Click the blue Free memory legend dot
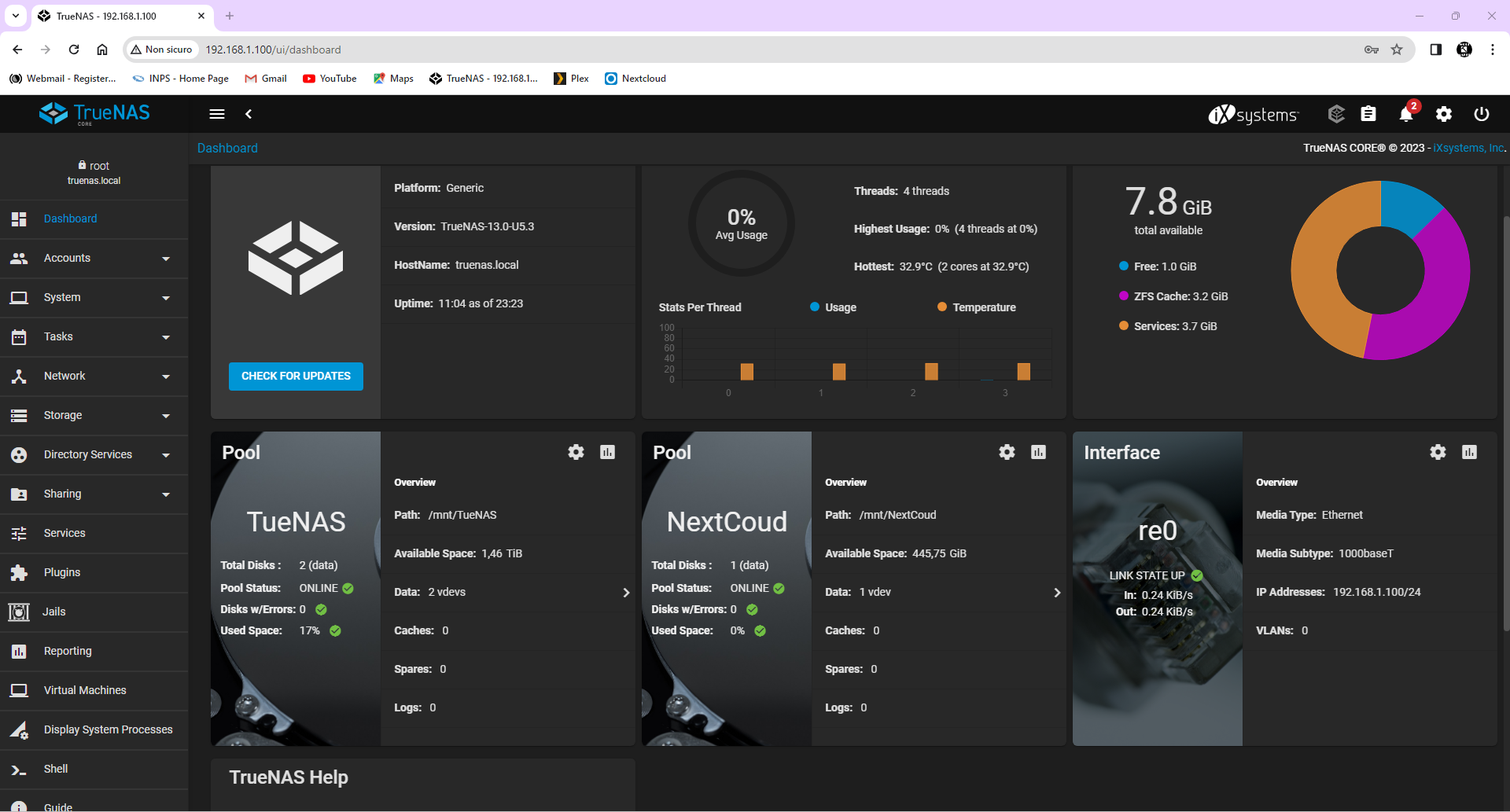The width and height of the screenshot is (1510, 812). [x=1124, y=266]
